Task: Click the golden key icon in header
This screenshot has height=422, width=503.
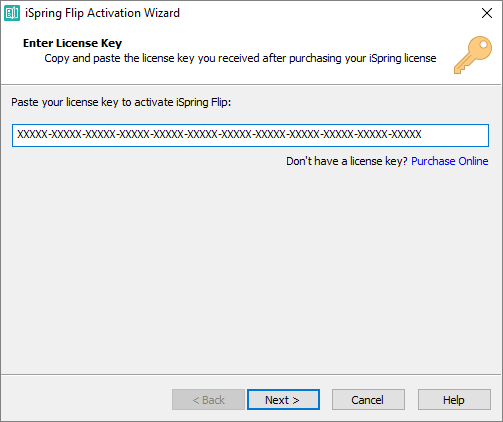Action: (473, 55)
